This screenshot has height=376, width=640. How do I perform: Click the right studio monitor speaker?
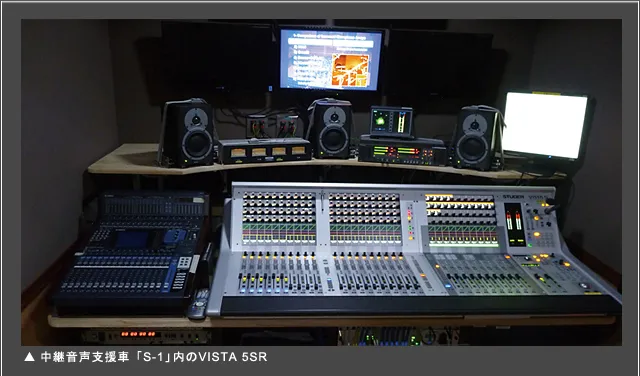click(476, 138)
